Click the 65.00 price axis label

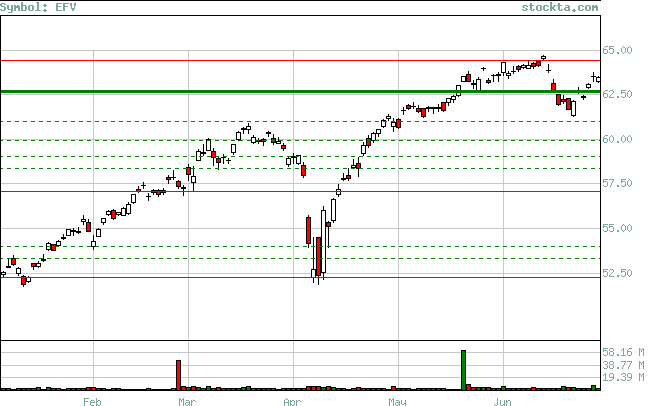coord(617,51)
